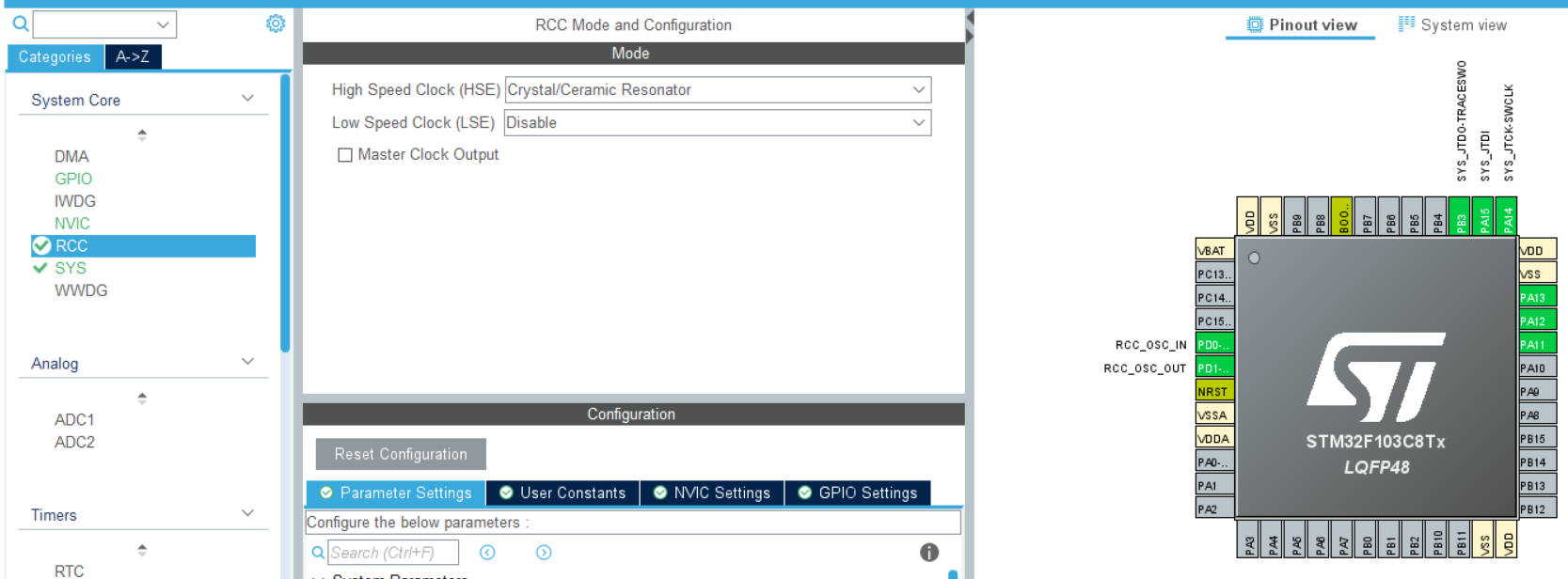
Task: Click the settings gear icon in categories panel
Action: (276, 23)
